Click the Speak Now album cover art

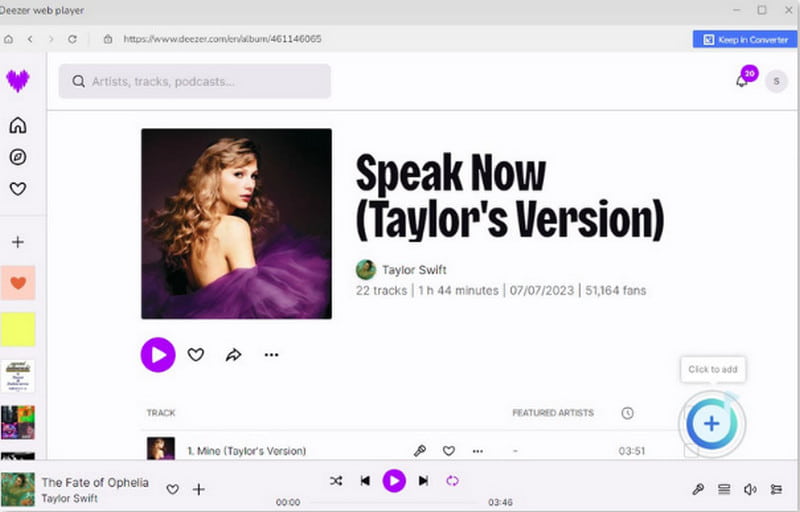pos(236,224)
